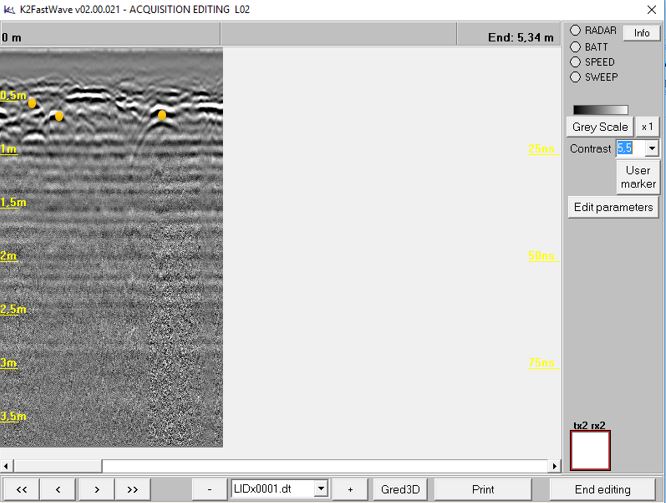Click the minus button beside the file selector
Image resolution: width=666 pixels, height=503 pixels.
coord(209,489)
